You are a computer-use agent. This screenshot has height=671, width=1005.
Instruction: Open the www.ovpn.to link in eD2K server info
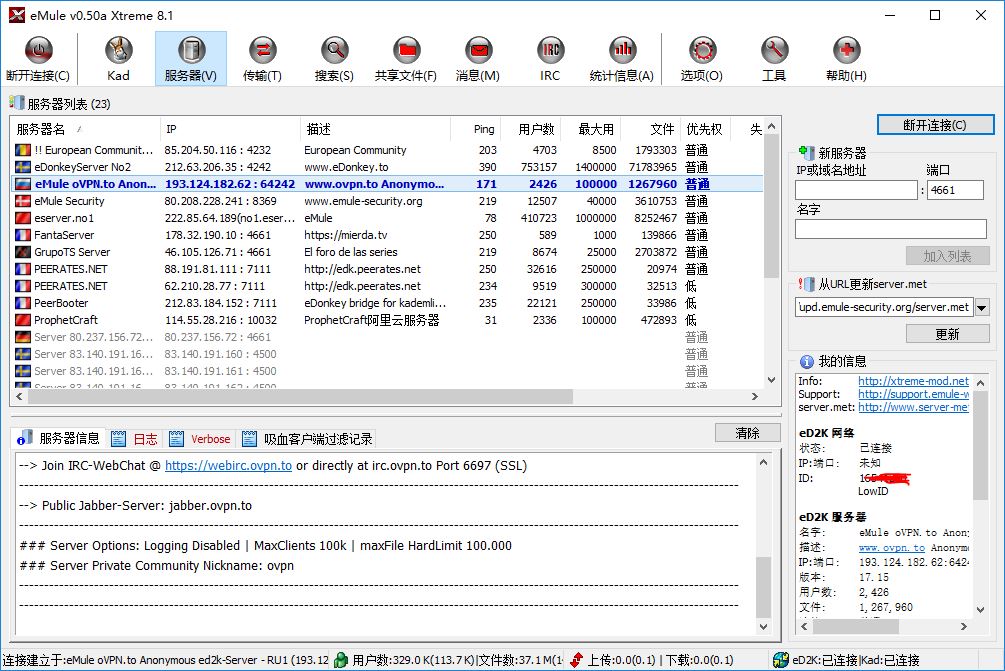pyautogui.click(x=892, y=547)
